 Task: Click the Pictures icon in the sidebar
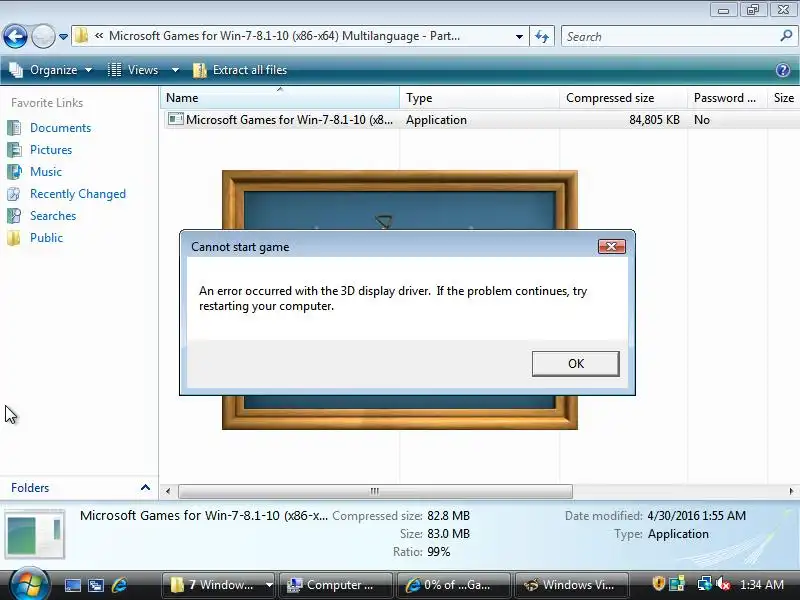click(x=14, y=150)
